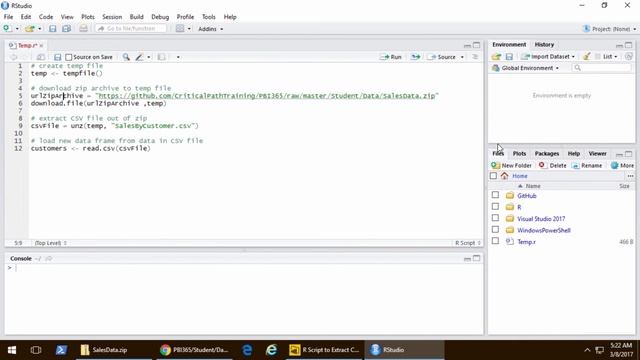Click the editor Save icon beside Source on Save
Screen dimensions: 640x360
58,57
